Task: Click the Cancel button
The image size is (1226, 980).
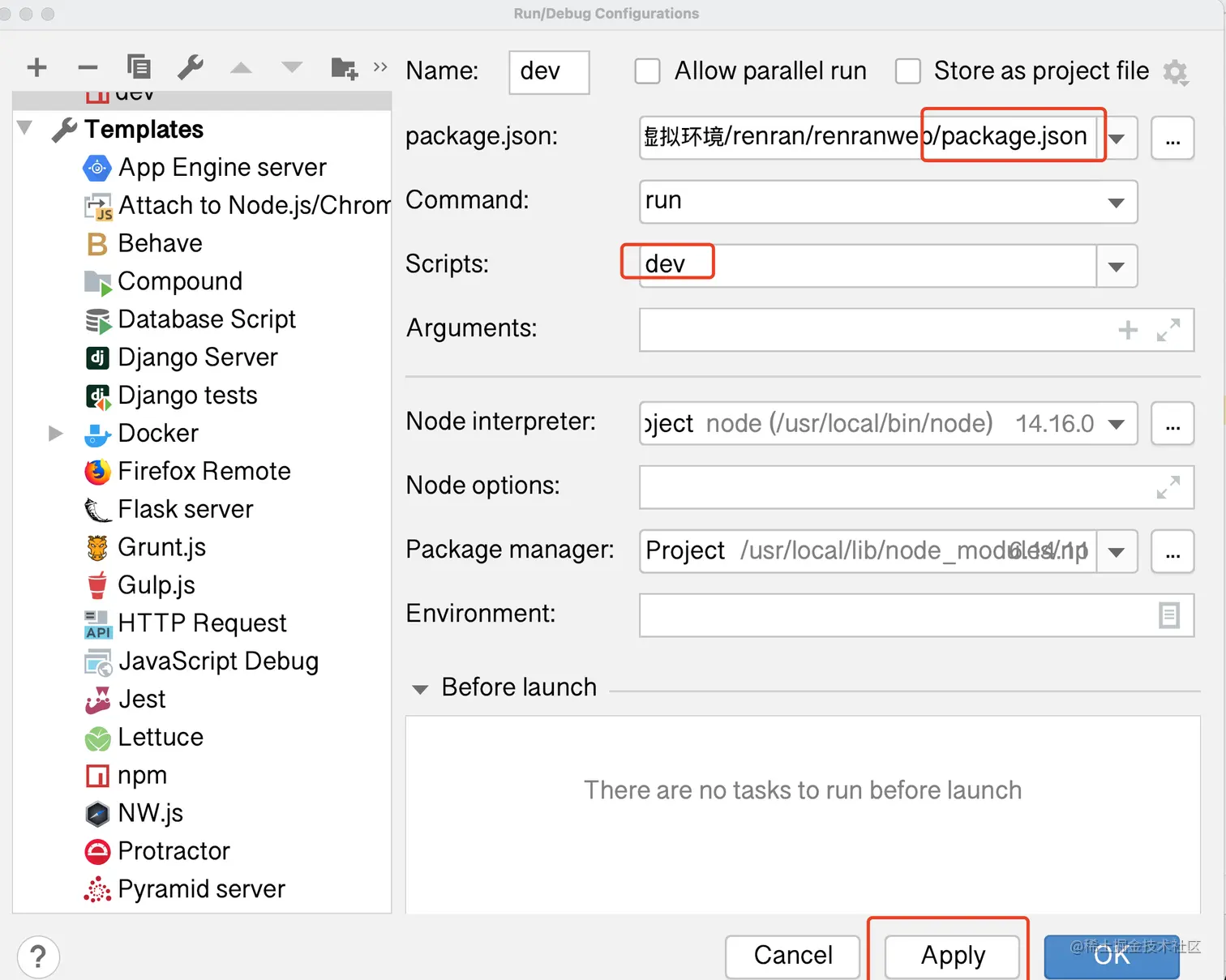Action: pyautogui.click(x=792, y=956)
